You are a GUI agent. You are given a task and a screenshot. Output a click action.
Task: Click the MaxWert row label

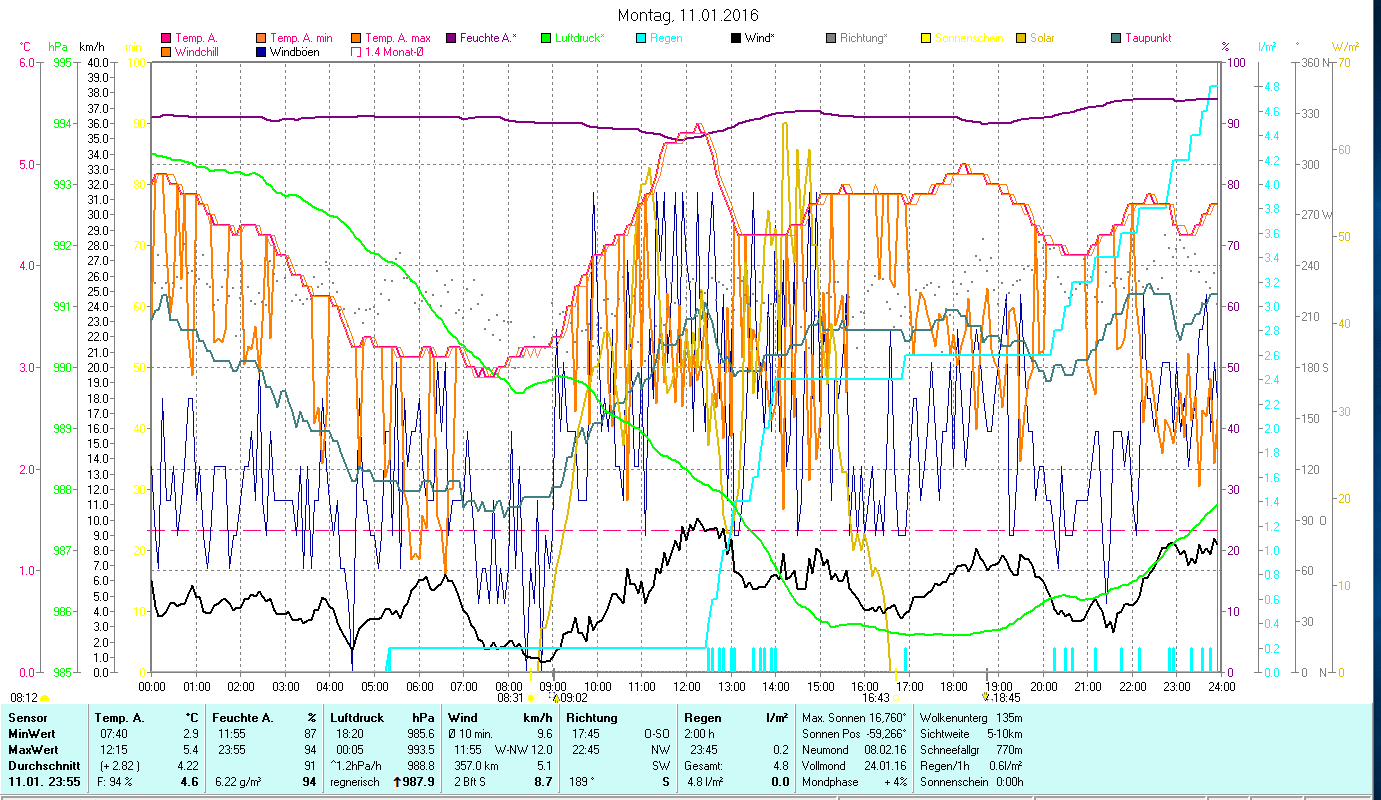click(33, 750)
